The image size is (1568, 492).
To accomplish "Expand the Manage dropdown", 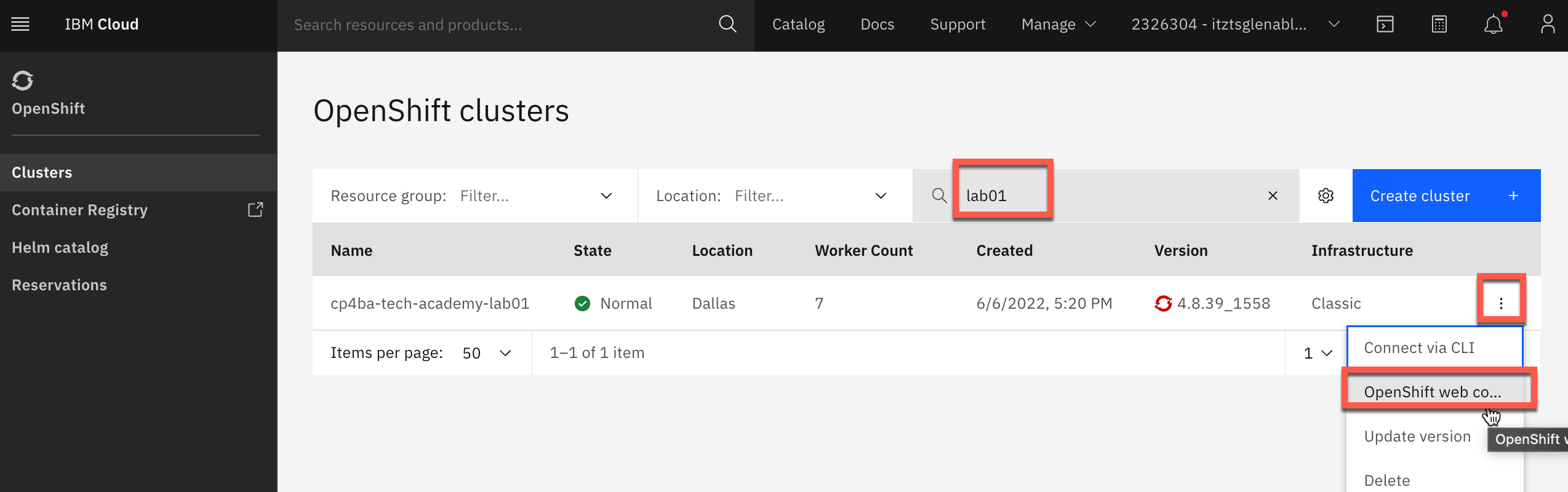I will [1058, 25].
